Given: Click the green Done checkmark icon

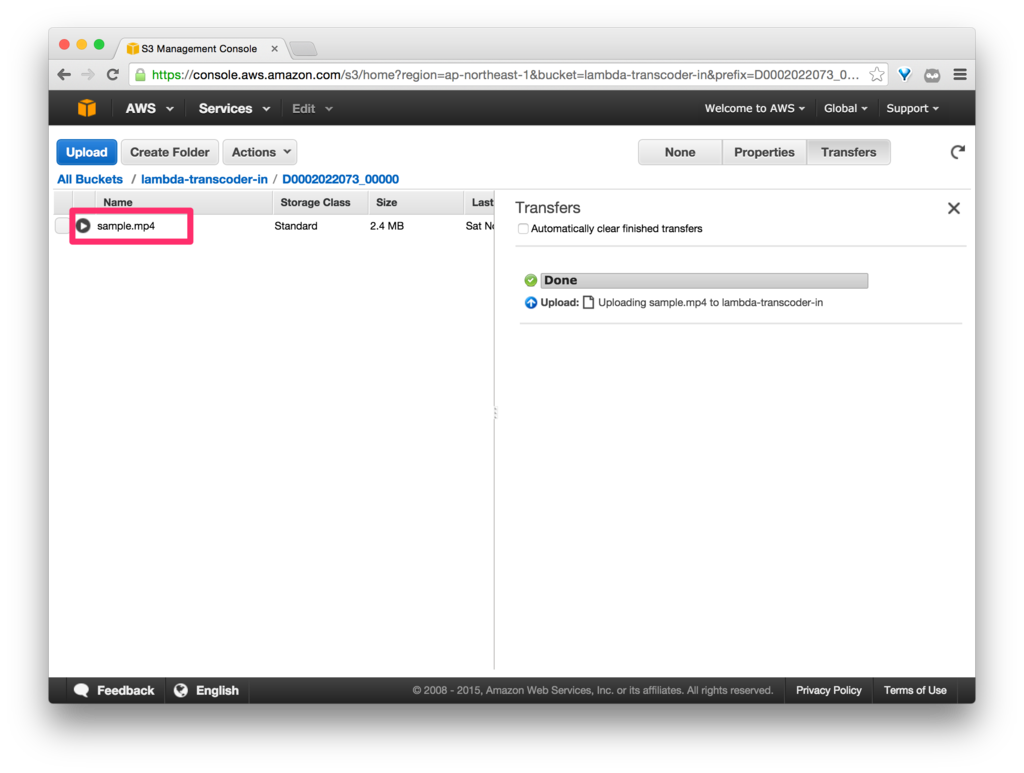Looking at the screenshot, I should point(530,281).
